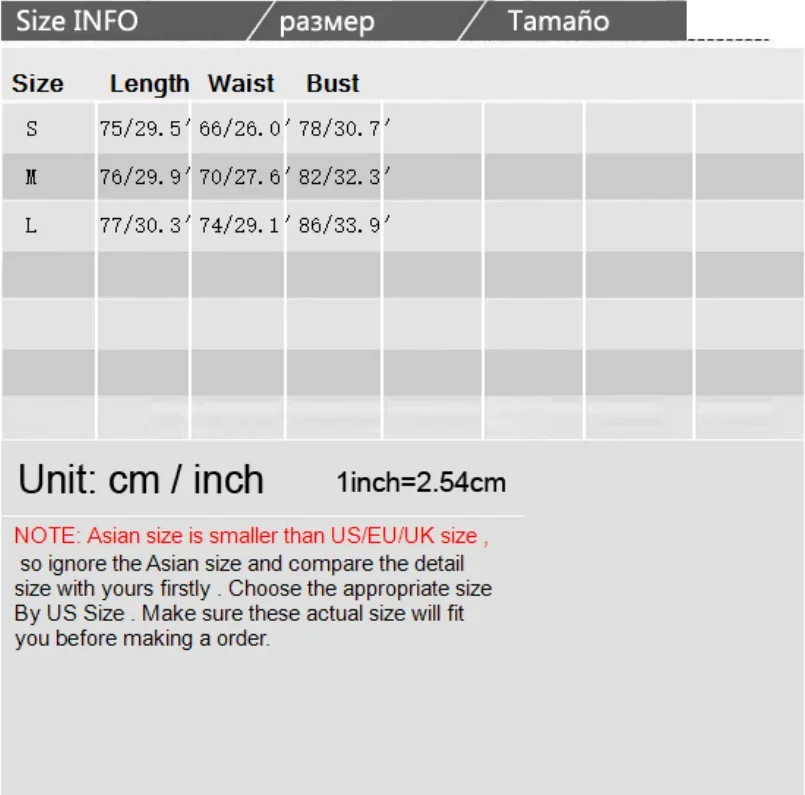This screenshot has width=805, height=795.
Task: Click the line beginning 'By US Size'
Action: point(239,613)
